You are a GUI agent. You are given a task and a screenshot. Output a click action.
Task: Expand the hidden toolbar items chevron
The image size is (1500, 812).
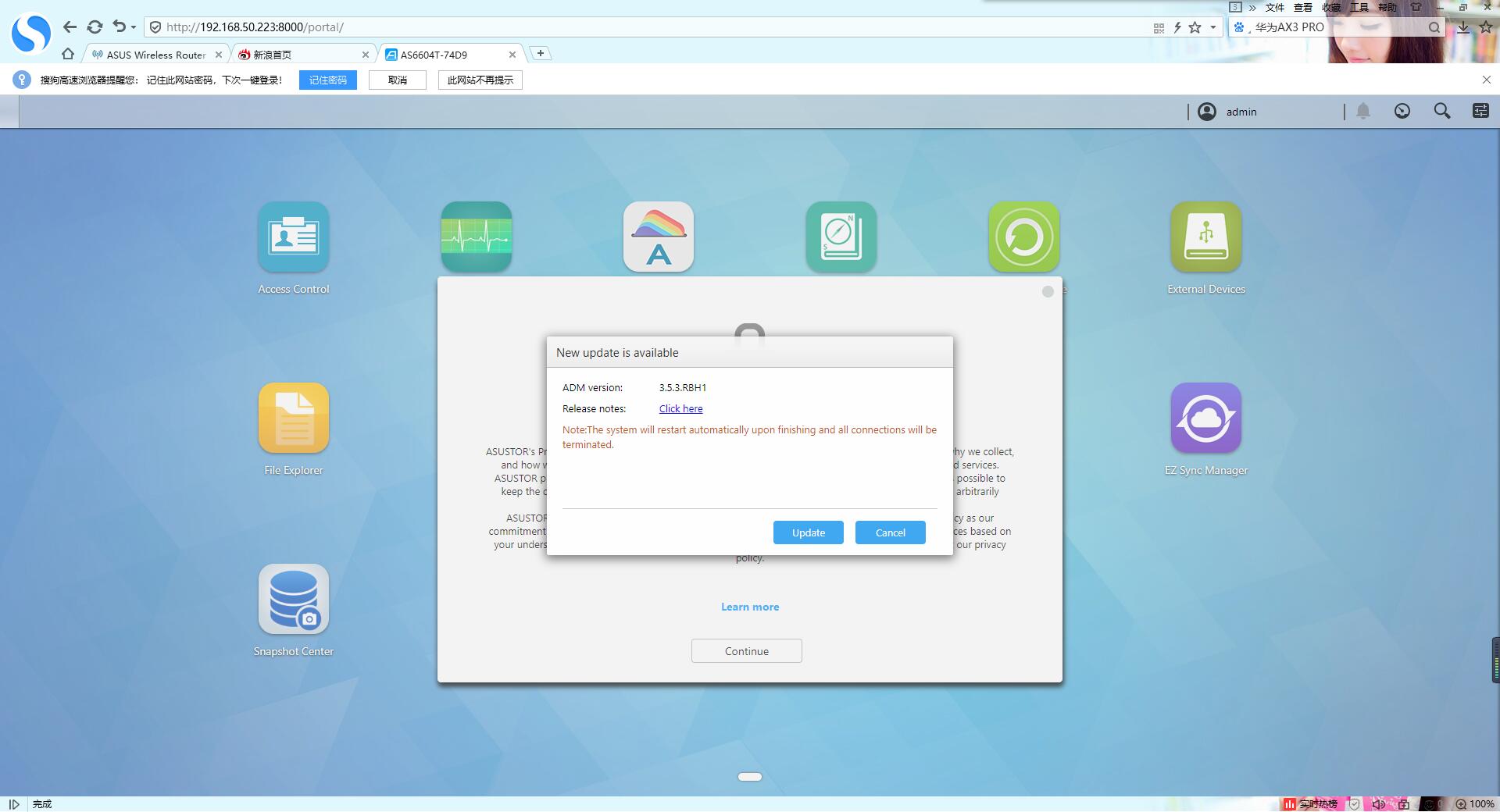[1252, 7]
